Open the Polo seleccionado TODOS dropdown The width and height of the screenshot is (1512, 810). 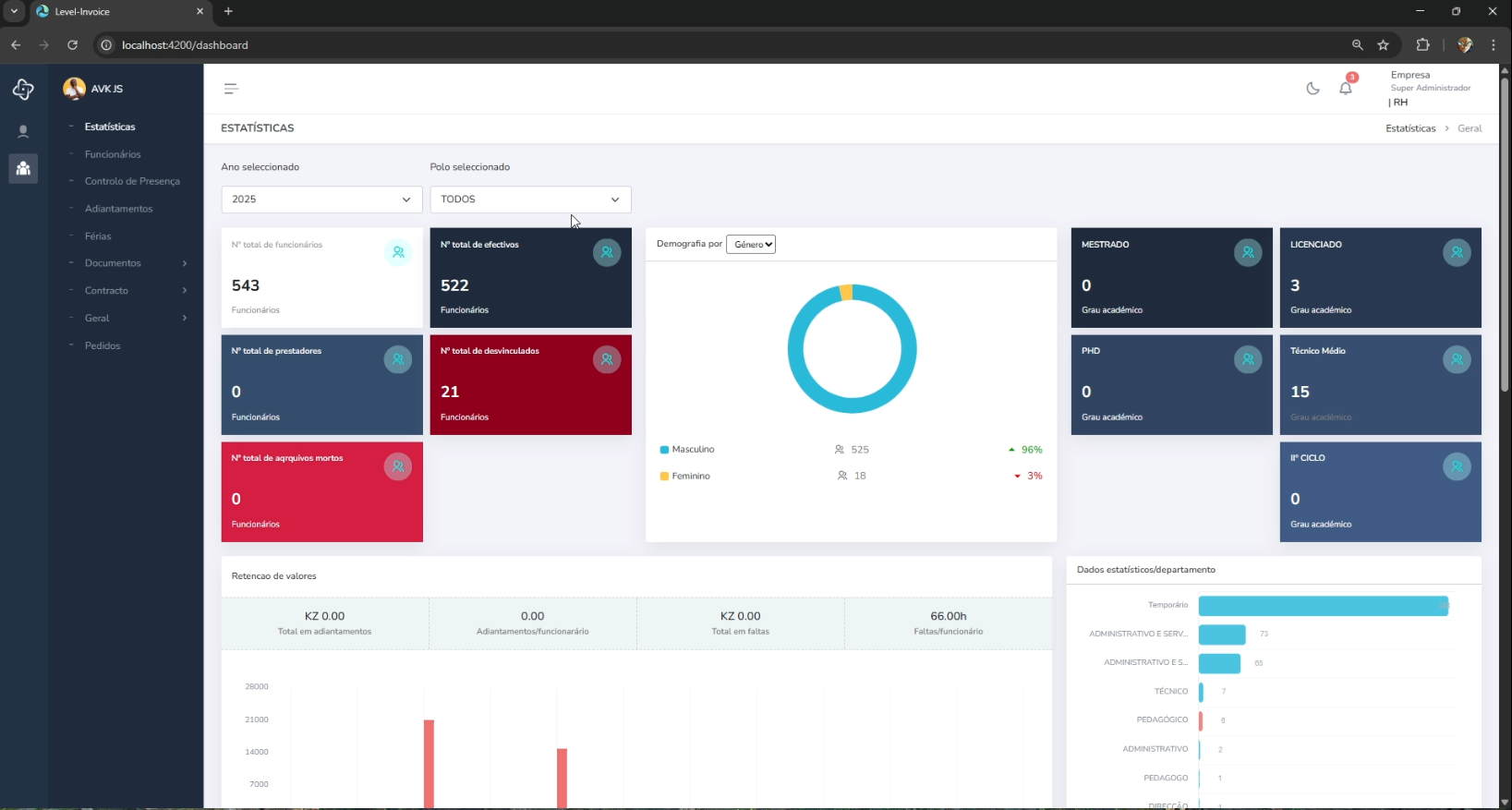(530, 199)
